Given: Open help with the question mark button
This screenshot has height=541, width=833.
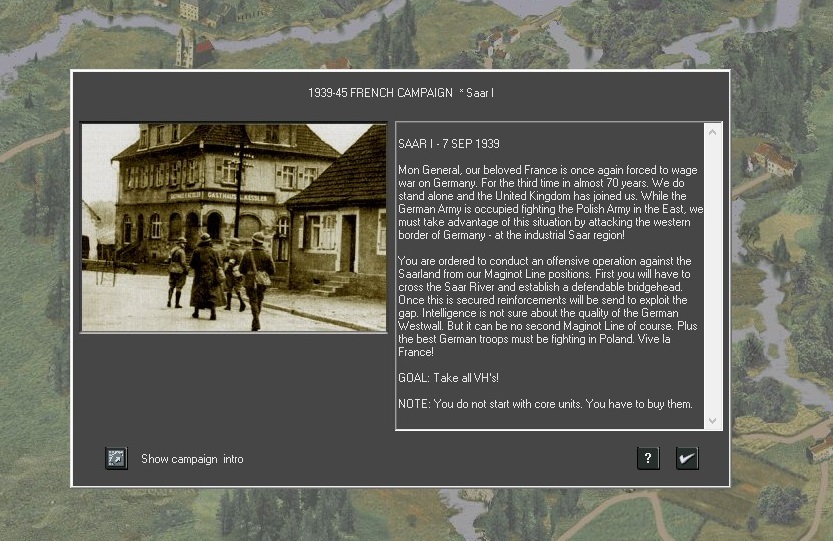Looking at the screenshot, I should pos(648,458).
